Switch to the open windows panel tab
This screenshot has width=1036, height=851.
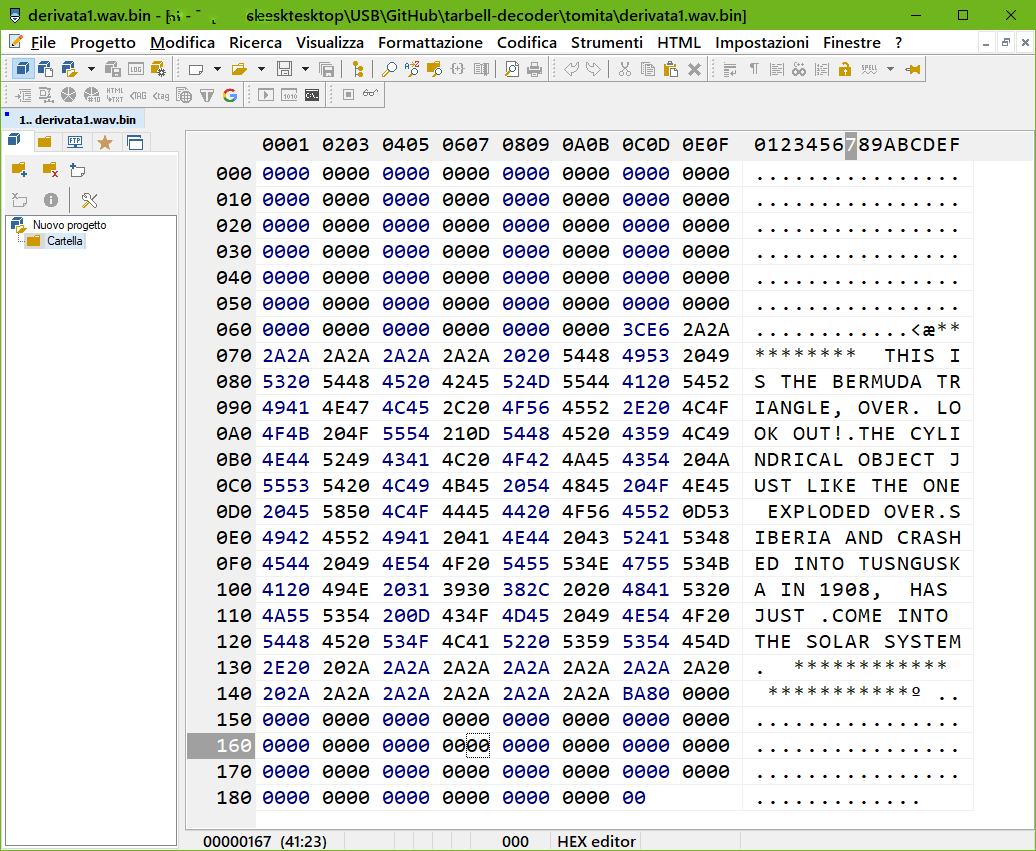pyautogui.click(x=135, y=141)
